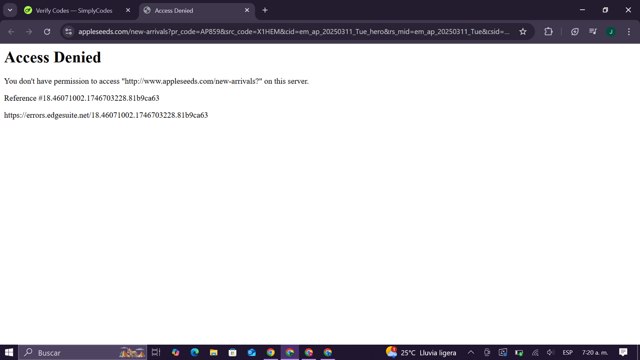Go forward in browser history
Viewport: 640px width, 360px height.
(x=29, y=31)
